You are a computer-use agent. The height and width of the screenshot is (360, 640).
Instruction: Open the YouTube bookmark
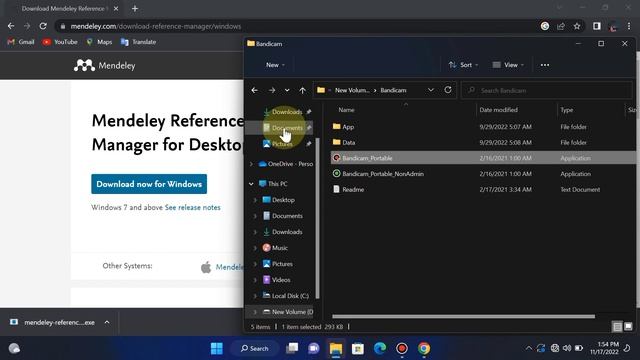pyautogui.click(x=60, y=42)
